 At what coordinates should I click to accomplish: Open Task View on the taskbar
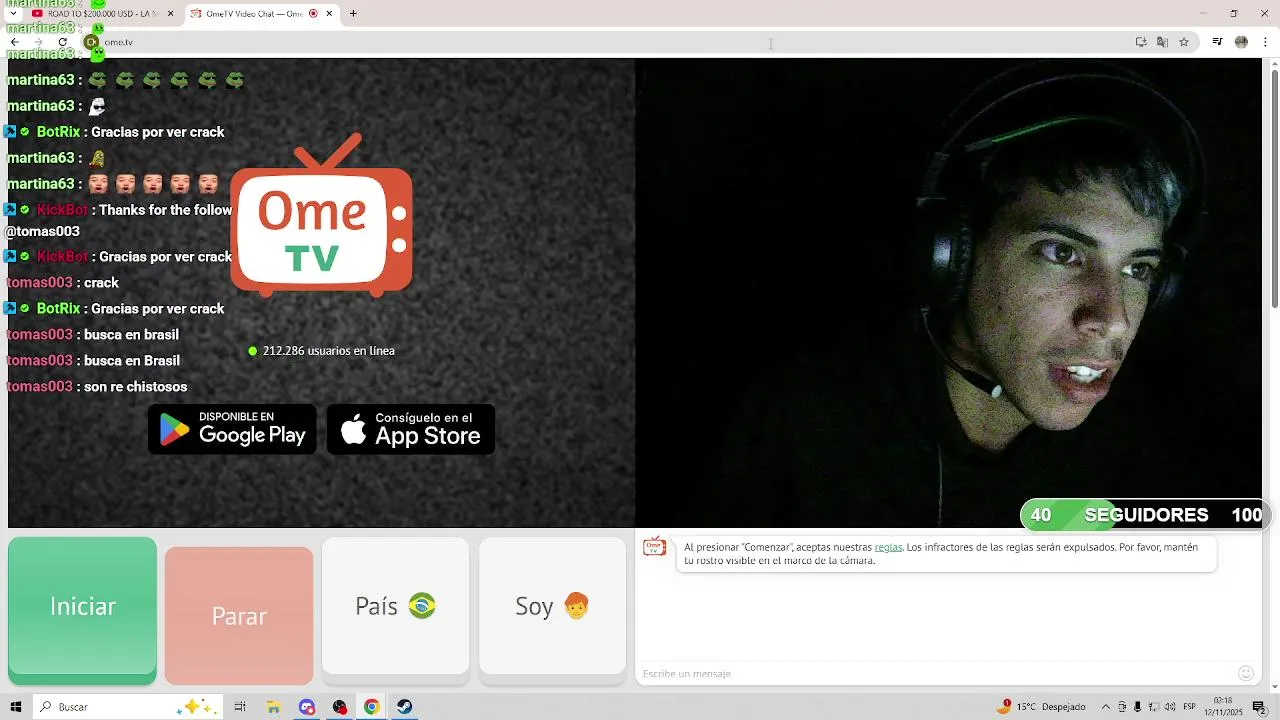coord(240,707)
